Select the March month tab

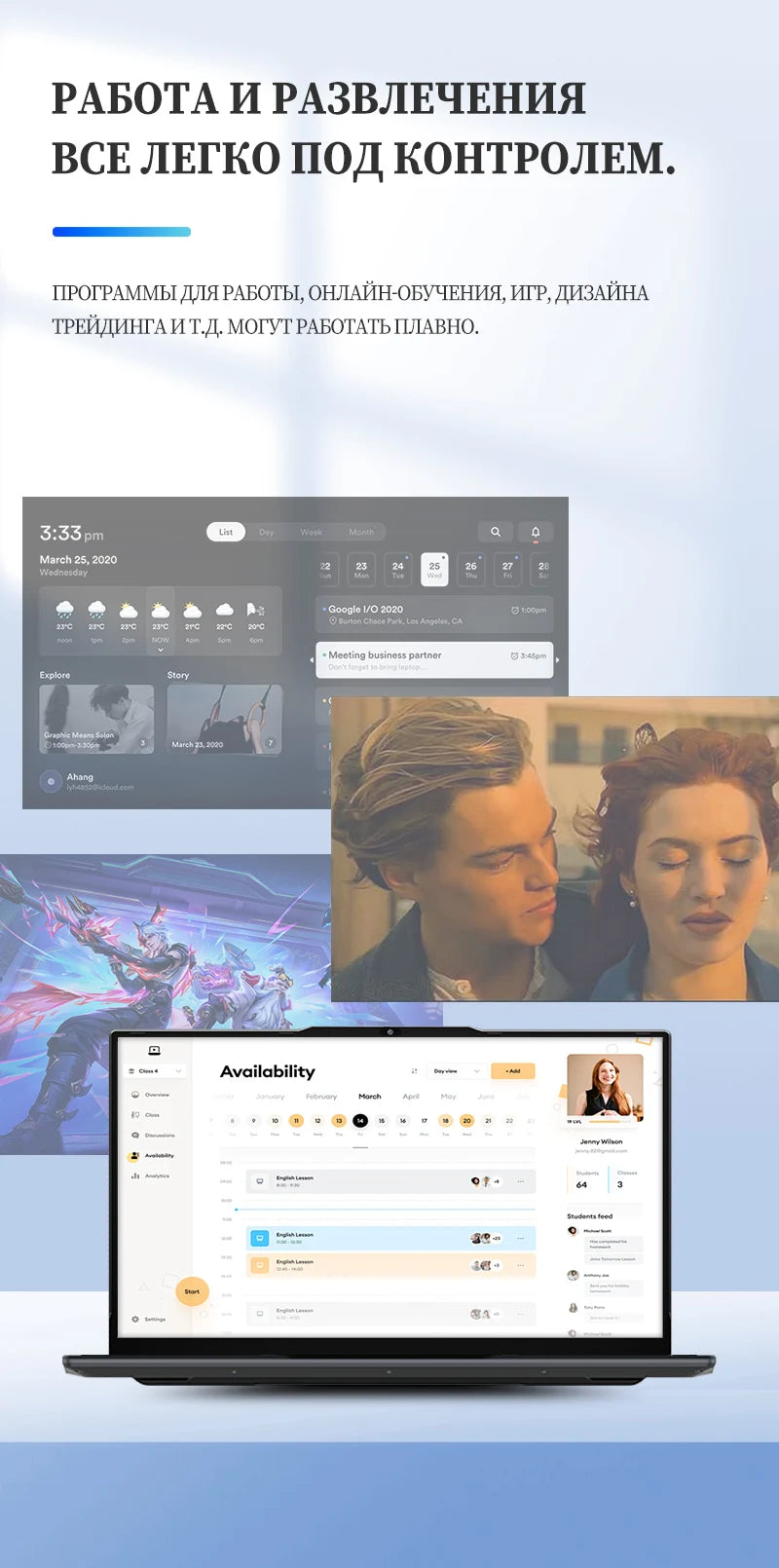[x=370, y=1097]
